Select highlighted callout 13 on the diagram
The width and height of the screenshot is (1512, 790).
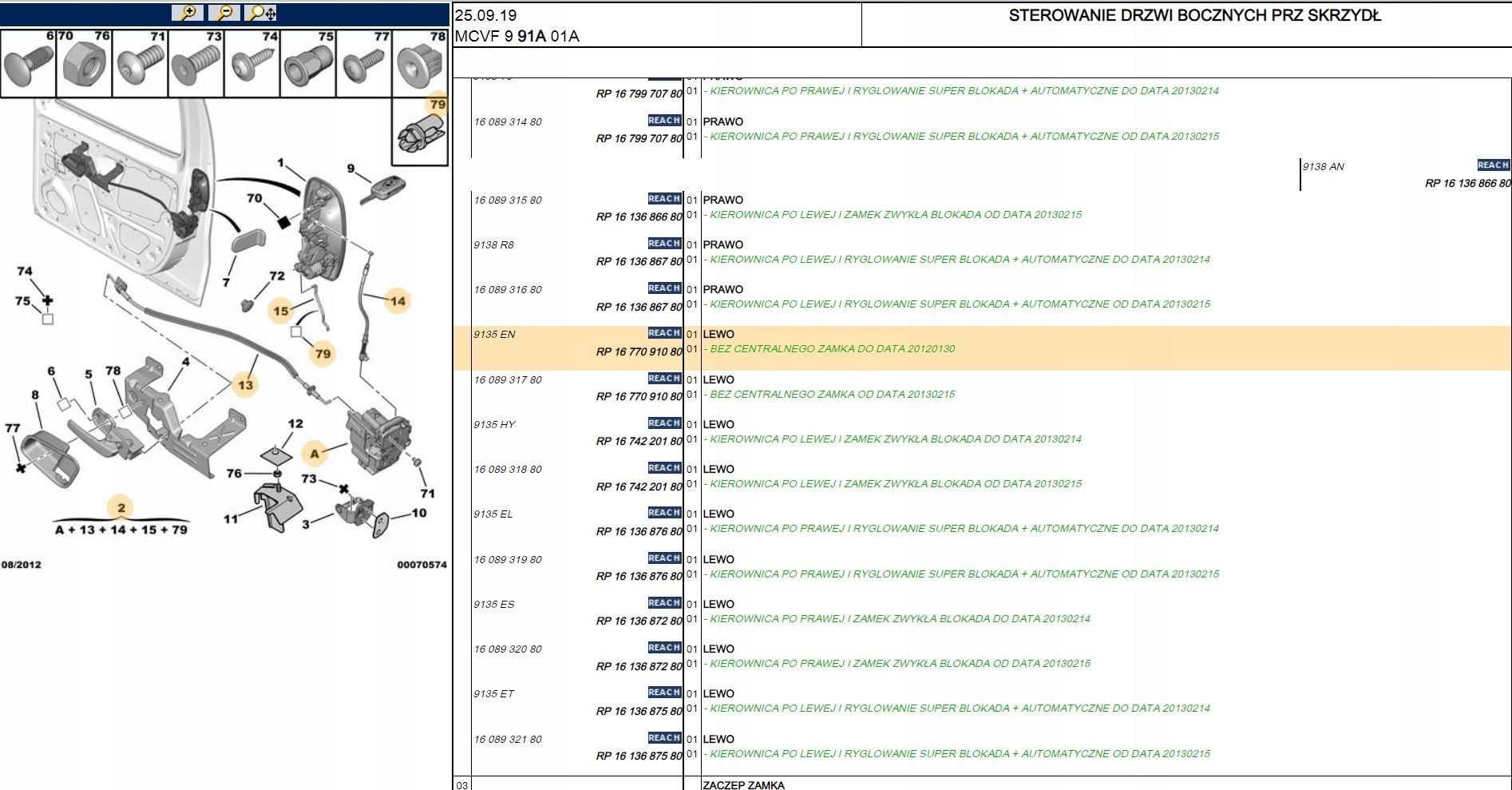[x=245, y=385]
